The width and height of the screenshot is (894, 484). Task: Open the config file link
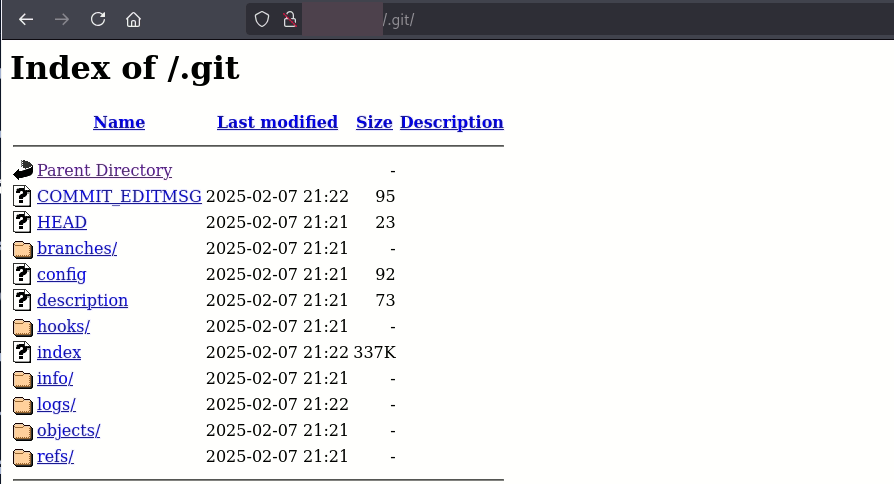tap(62, 274)
